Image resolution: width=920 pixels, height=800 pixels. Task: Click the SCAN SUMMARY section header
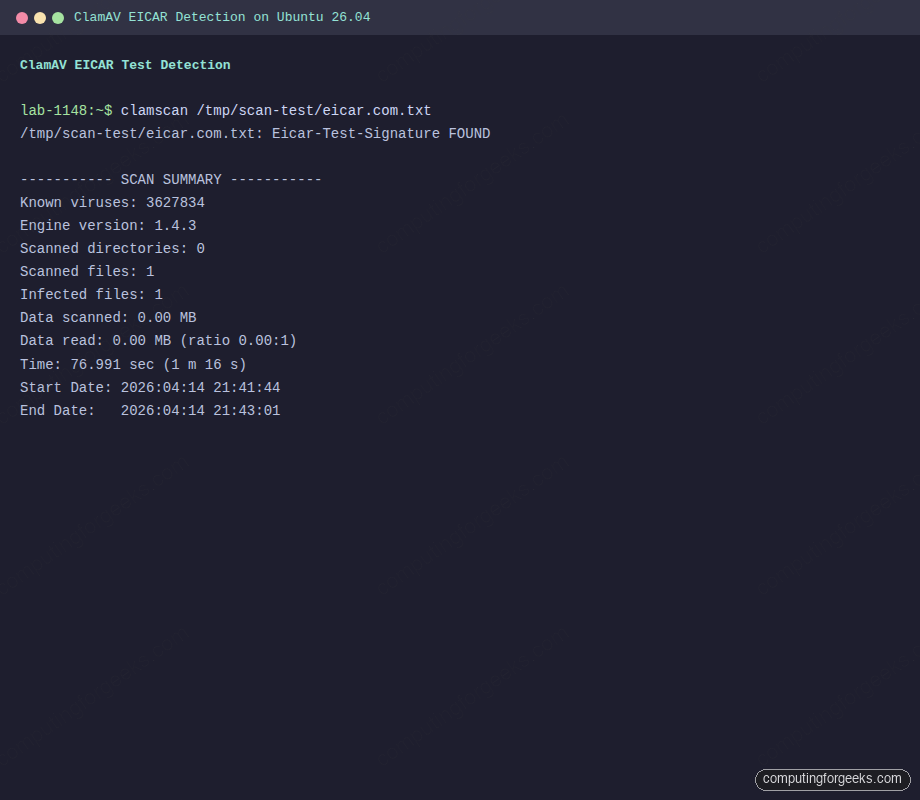[170, 179]
